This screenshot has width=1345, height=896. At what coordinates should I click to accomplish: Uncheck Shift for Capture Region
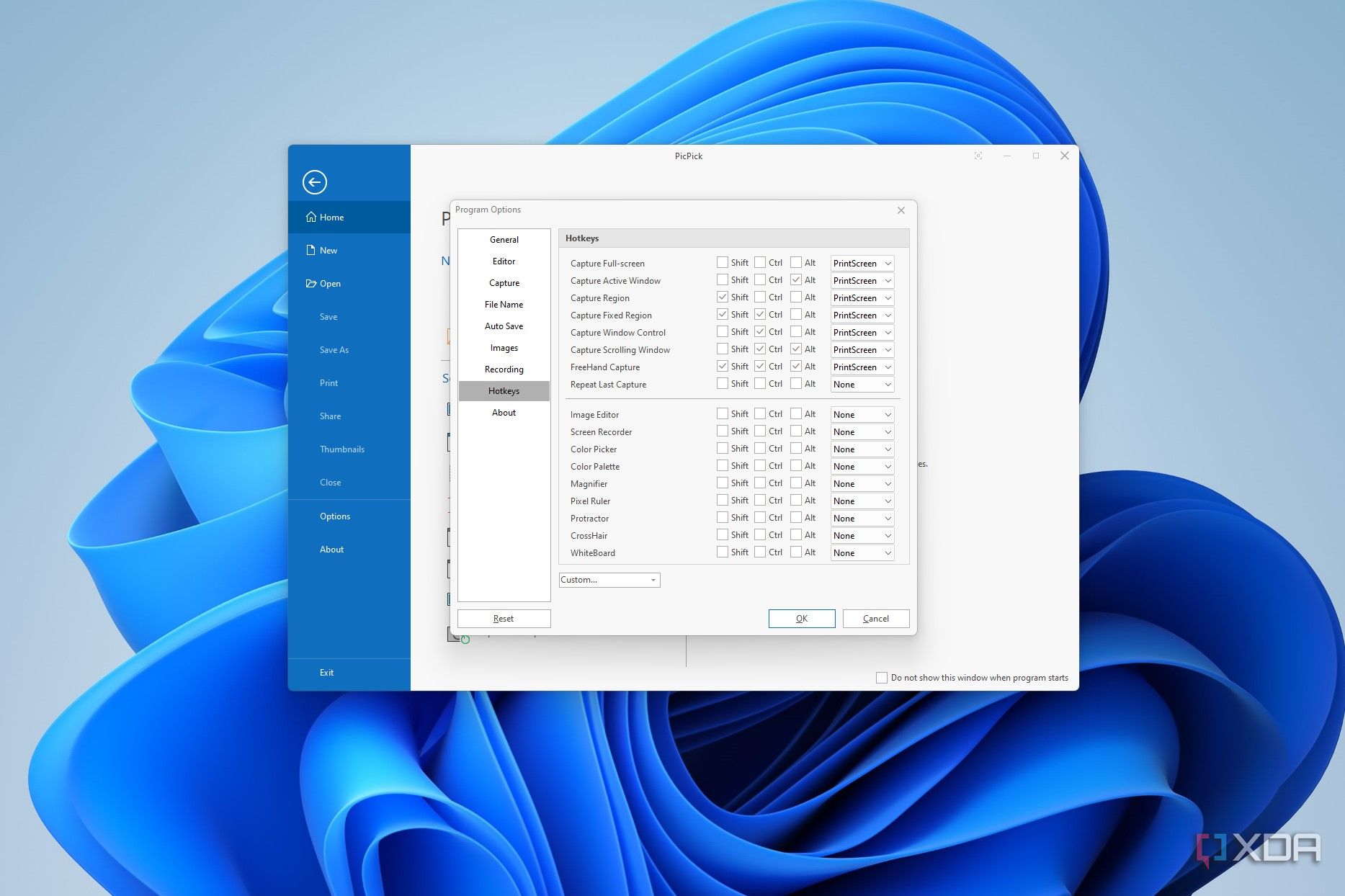[722, 297]
